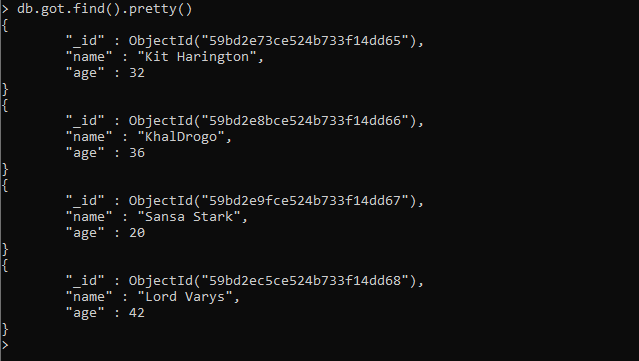Image resolution: width=639 pixels, height=361 pixels.
Task: Click the age value 20
Action: coord(137,233)
